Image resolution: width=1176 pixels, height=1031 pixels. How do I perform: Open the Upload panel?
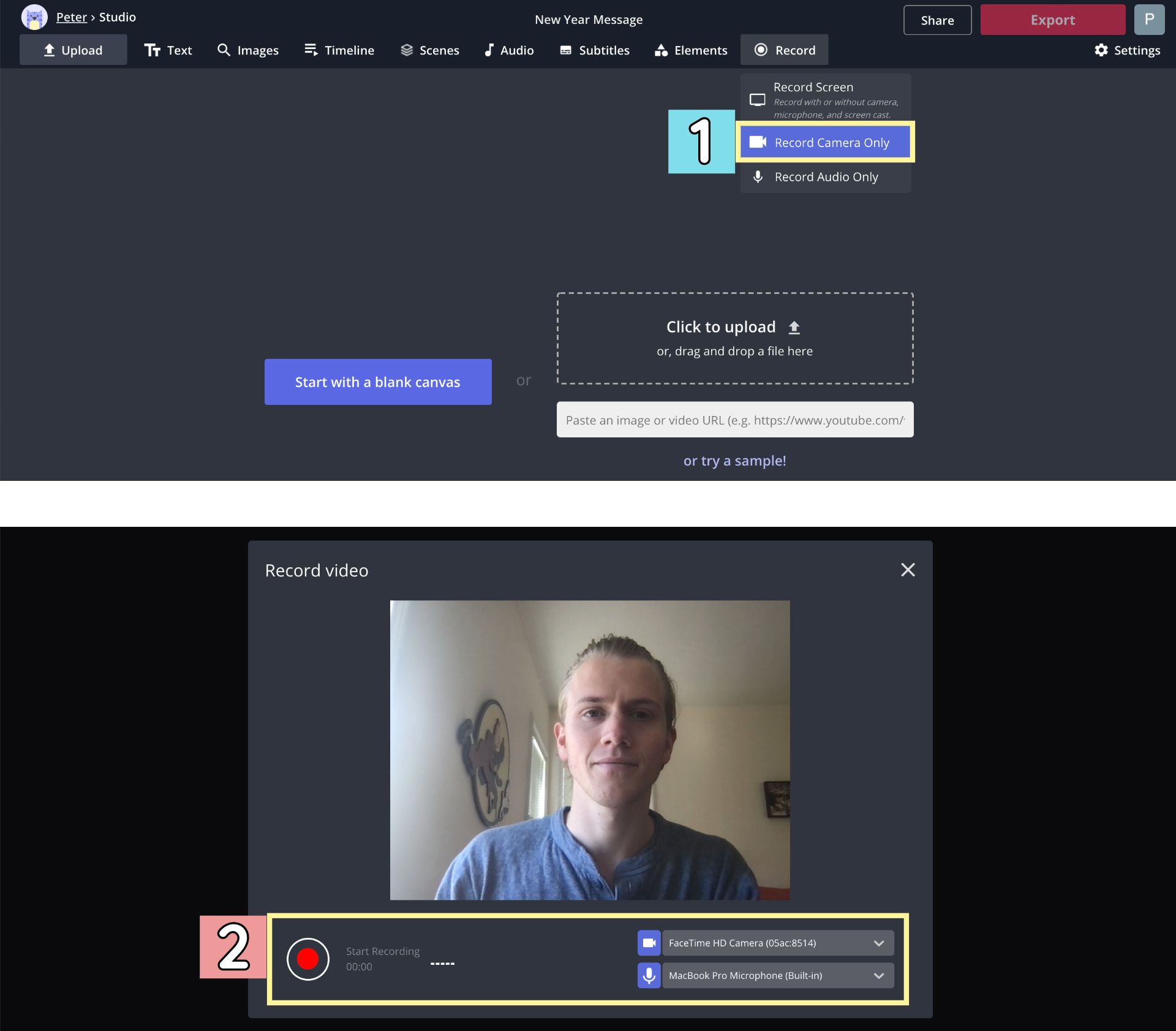[x=73, y=50]
